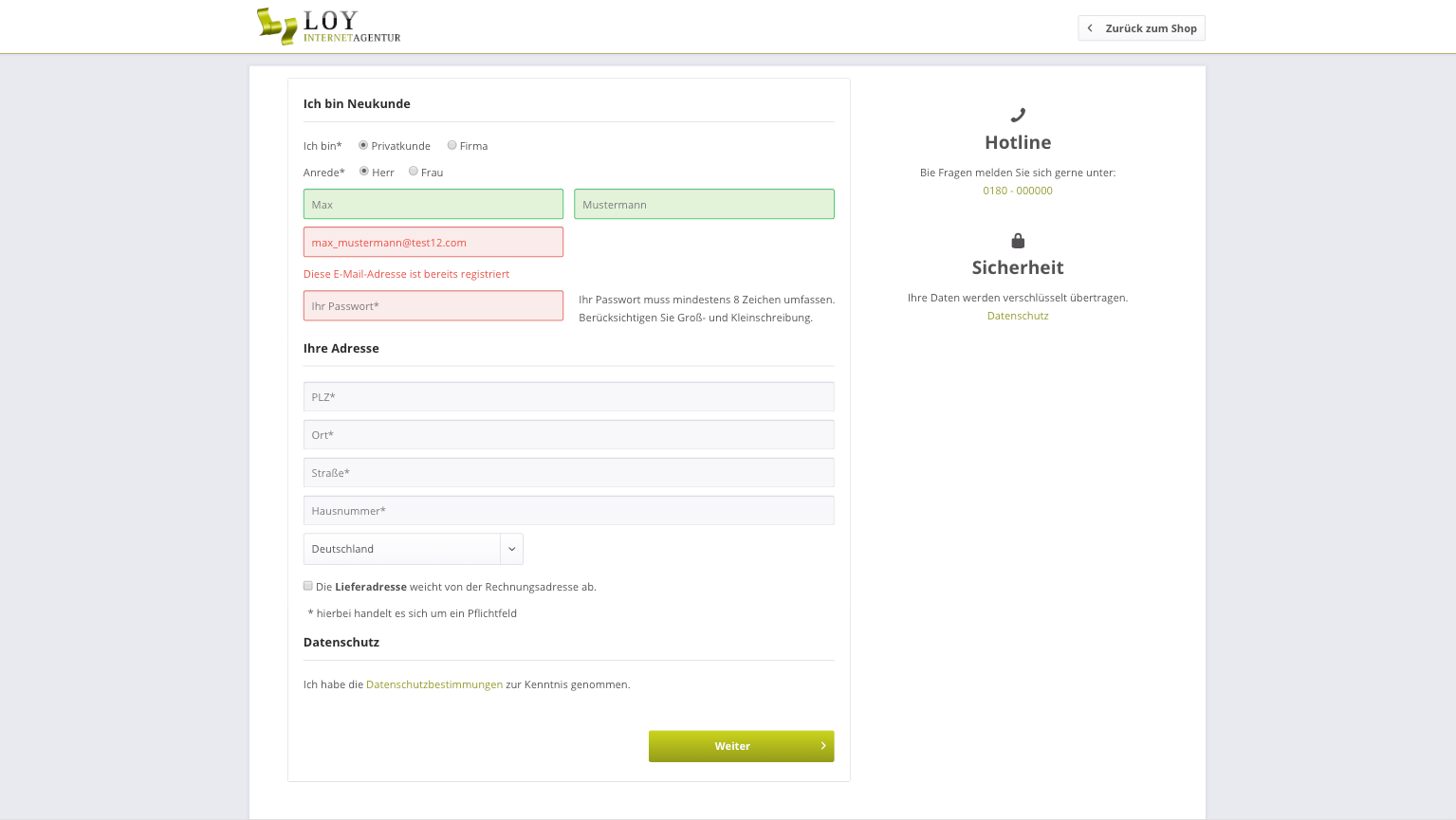Click into the Ort field

(569, 434)
